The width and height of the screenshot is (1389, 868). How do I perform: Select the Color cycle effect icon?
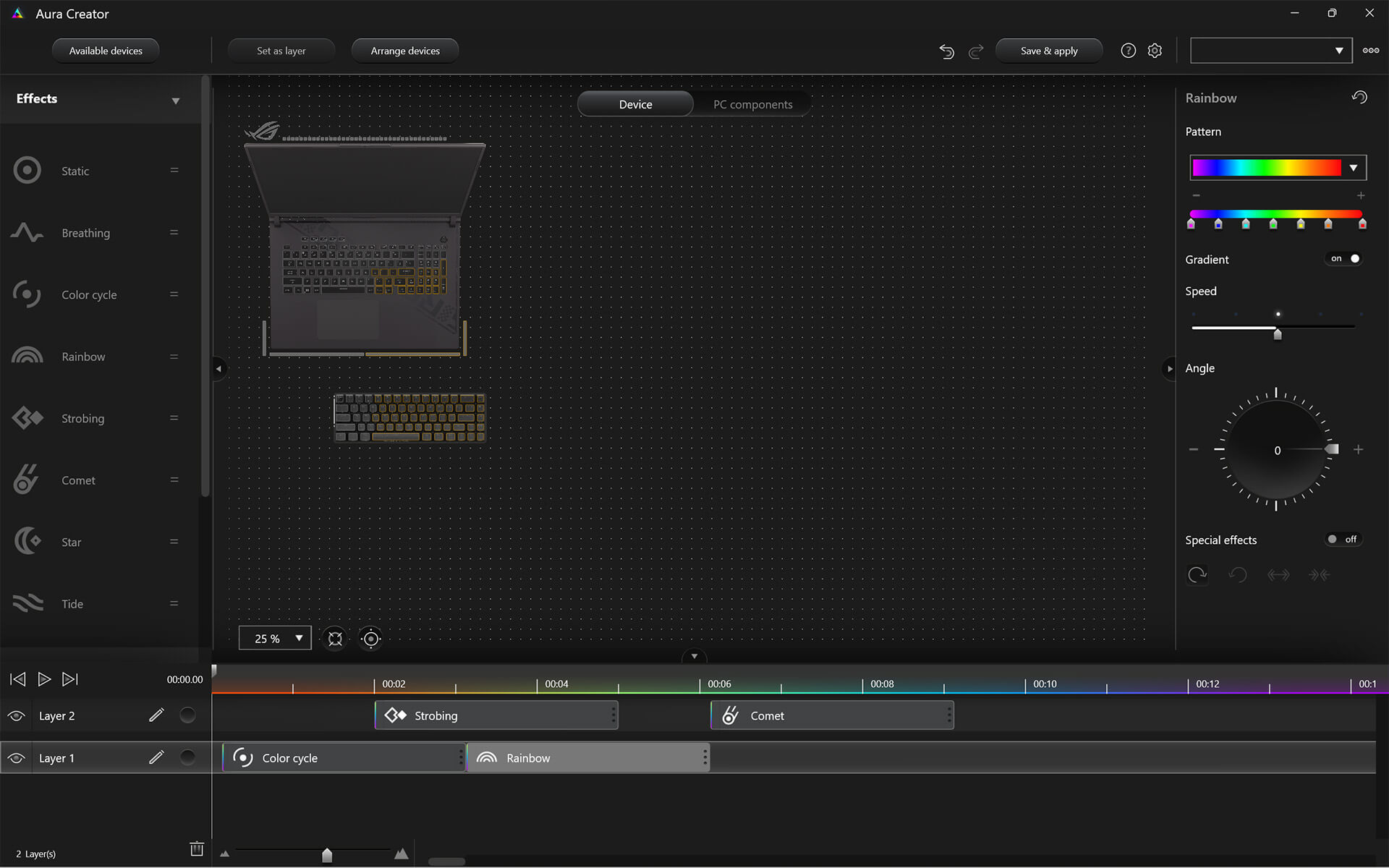tap(26, 294)
